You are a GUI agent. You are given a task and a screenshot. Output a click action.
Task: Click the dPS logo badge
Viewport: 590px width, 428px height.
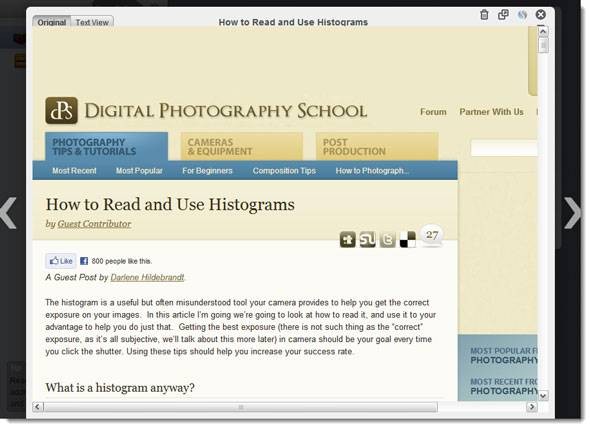tap(62, 111)
